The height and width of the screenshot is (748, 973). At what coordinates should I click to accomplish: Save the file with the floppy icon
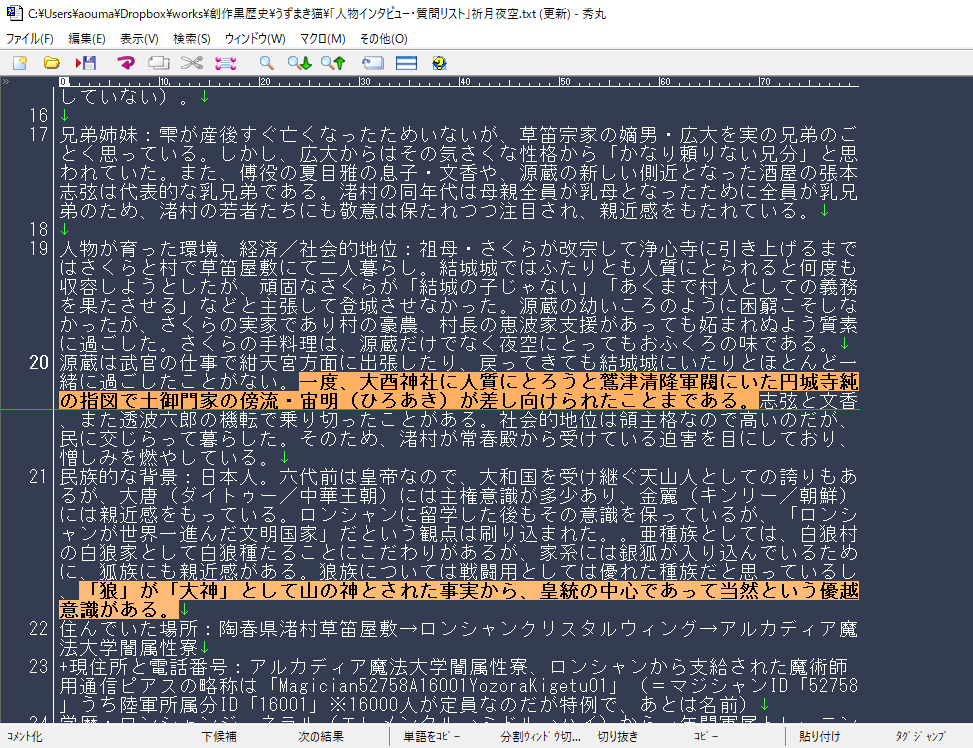[x=85, y=63]
